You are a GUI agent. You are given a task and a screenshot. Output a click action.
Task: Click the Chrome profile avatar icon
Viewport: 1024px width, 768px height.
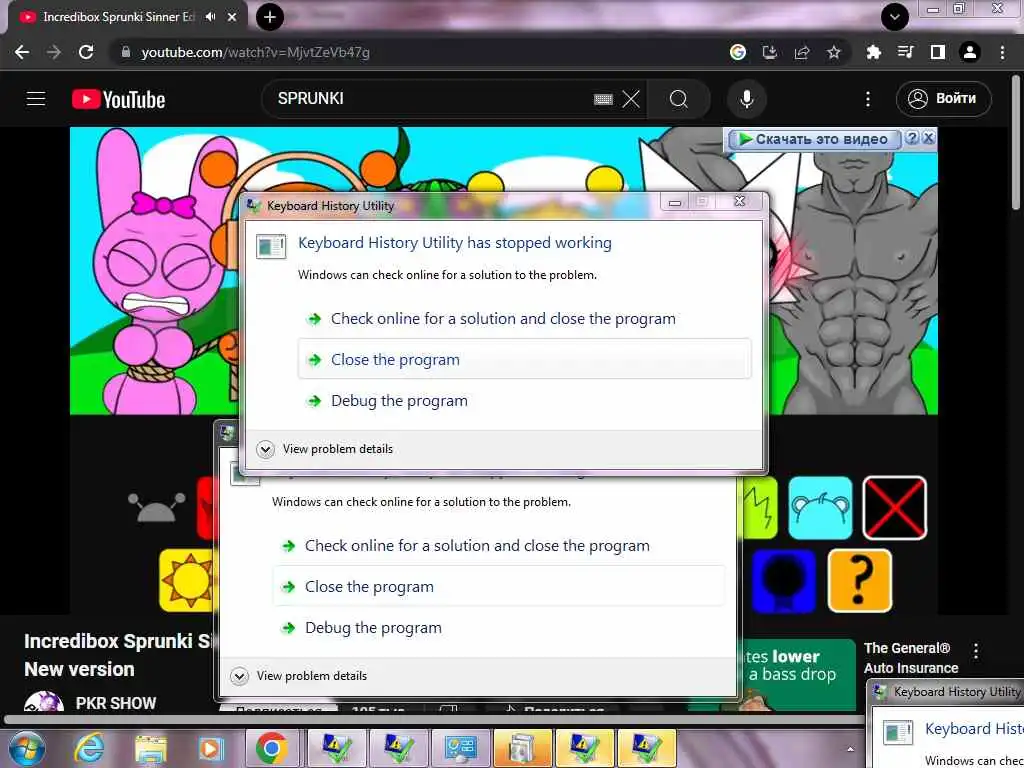(970, 52)
